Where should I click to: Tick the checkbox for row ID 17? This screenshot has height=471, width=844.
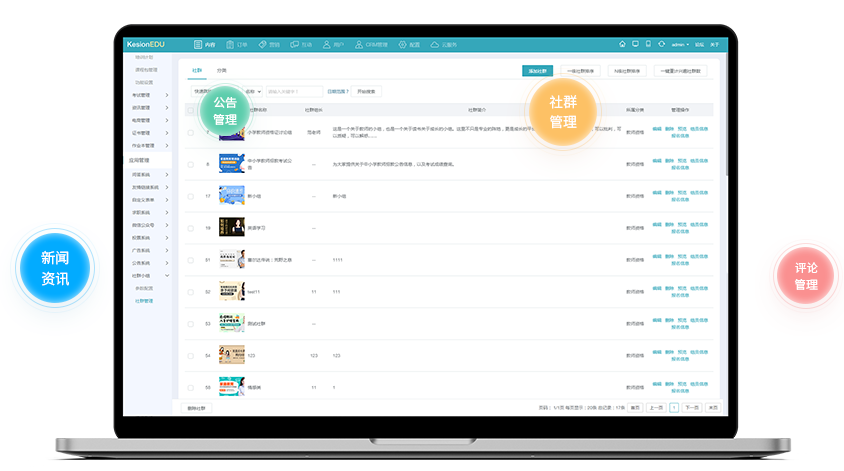tap(191, 196)
